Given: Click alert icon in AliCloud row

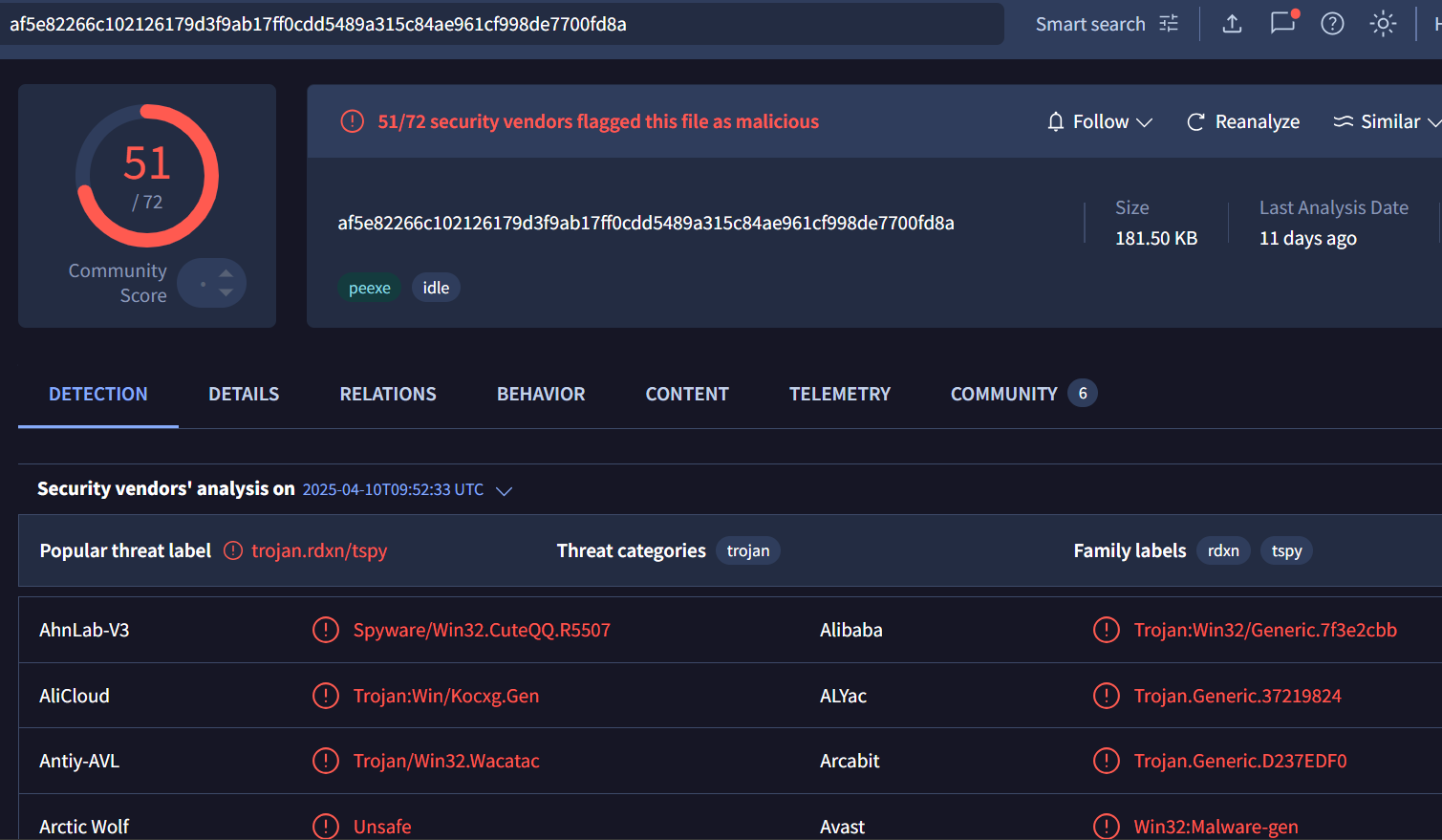Looking at the screenshot, I should click(326, 696).
